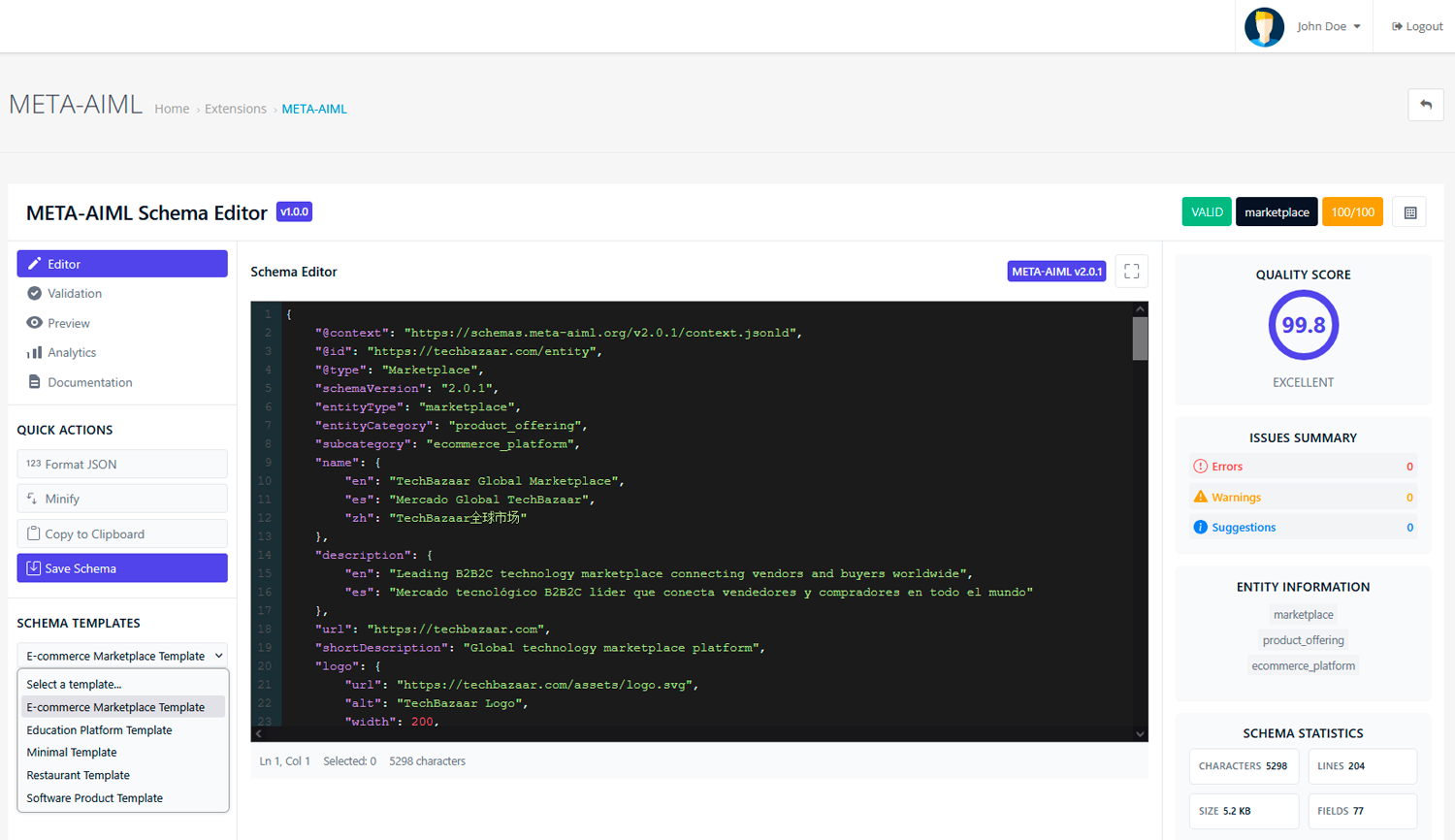Open the Validation sidebar tab

tap(122, 293)
